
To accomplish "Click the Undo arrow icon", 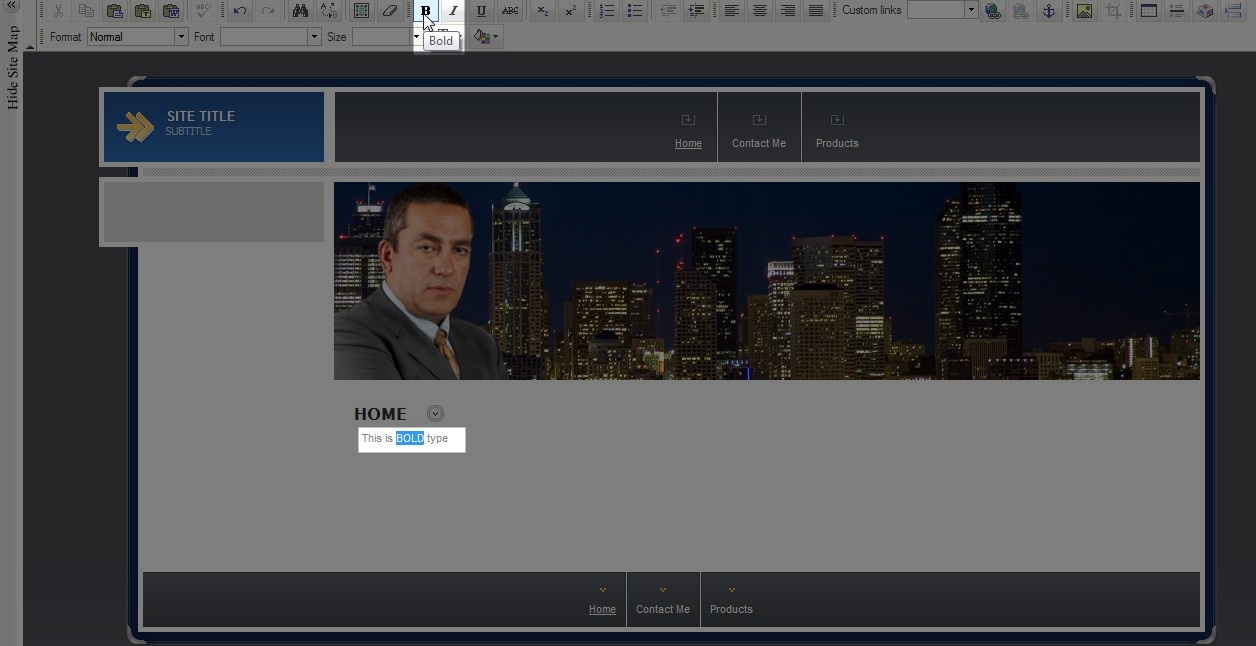I will (x=240, y=11).
